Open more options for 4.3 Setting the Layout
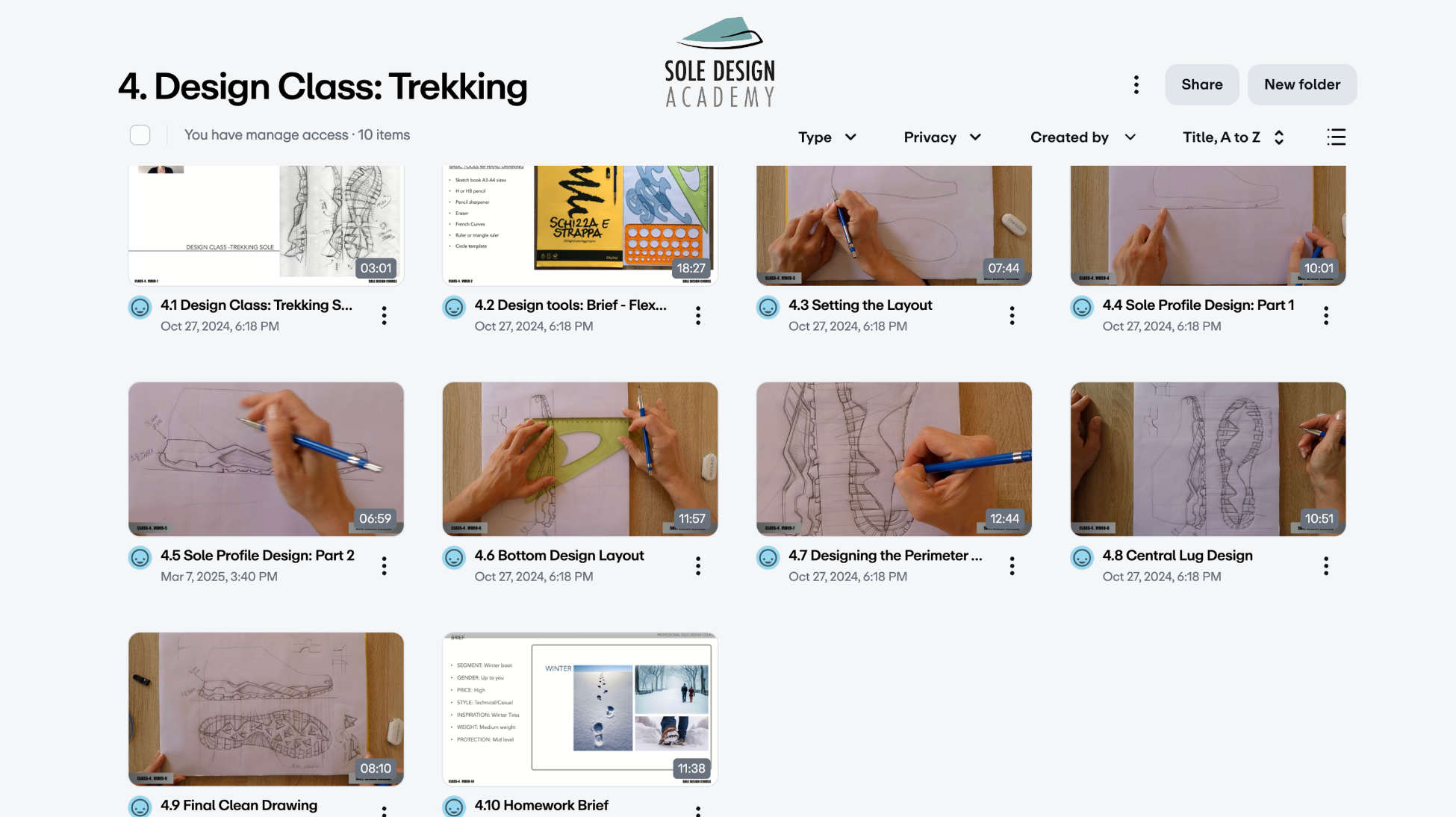The image size is (1456, 817). point(1012,315)
